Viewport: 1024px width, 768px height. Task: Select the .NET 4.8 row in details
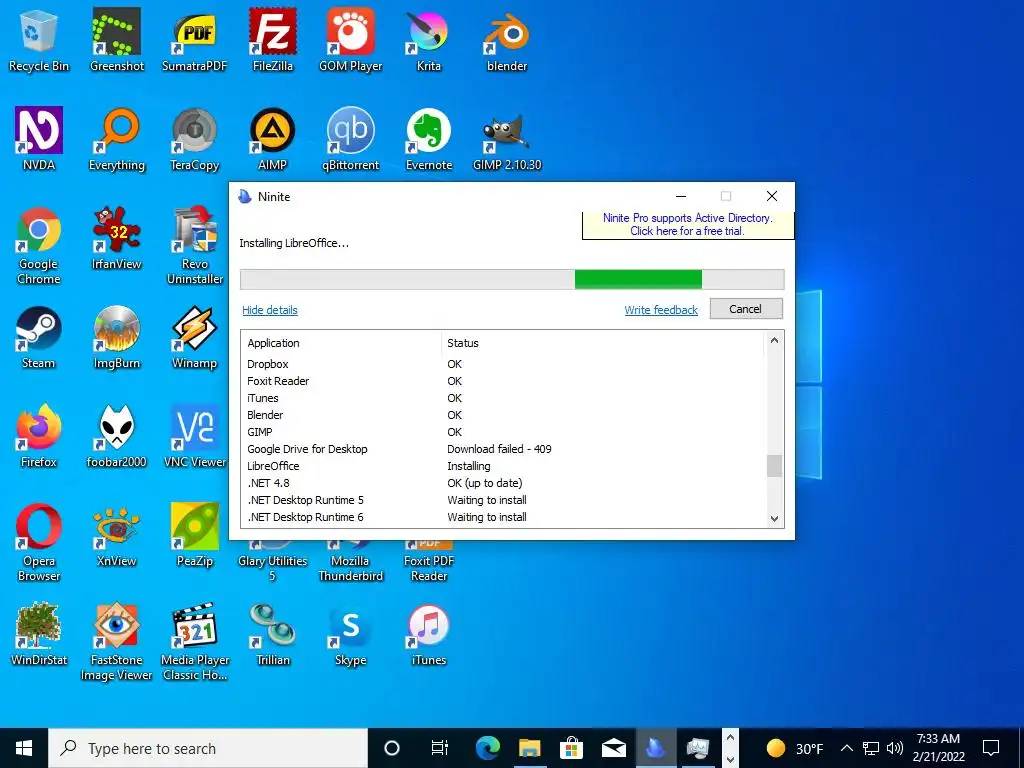pyautogui.click(x=503, y=483)
